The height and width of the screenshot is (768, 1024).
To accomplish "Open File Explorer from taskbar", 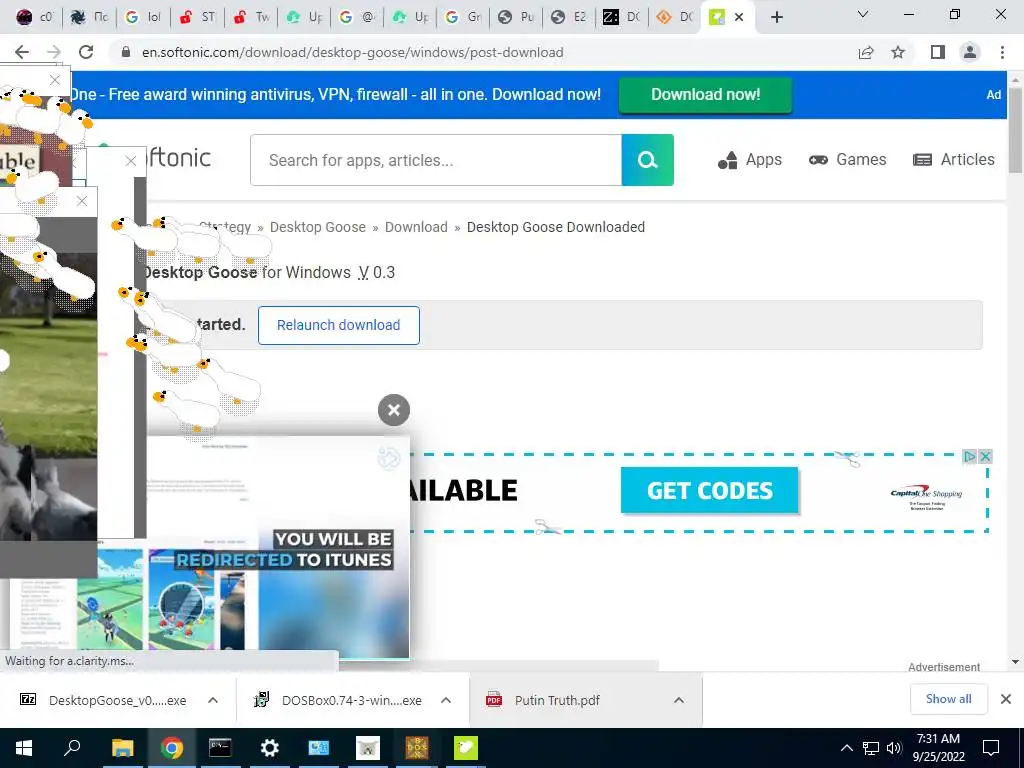I will pos(122,748).
